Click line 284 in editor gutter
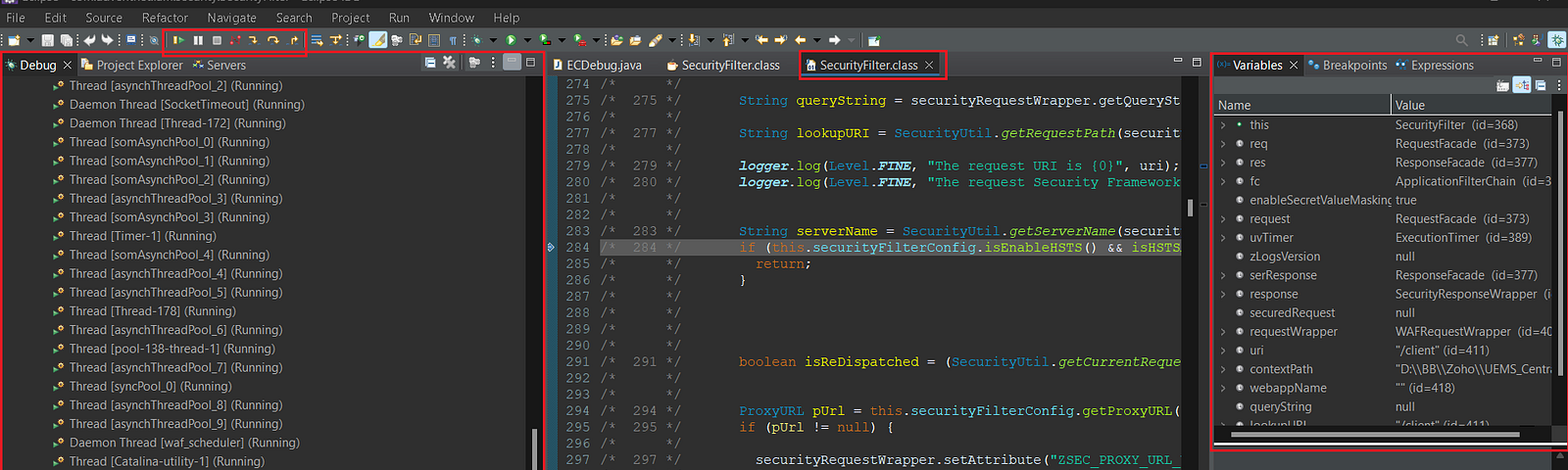1568x470 pixels. point(577,248)
